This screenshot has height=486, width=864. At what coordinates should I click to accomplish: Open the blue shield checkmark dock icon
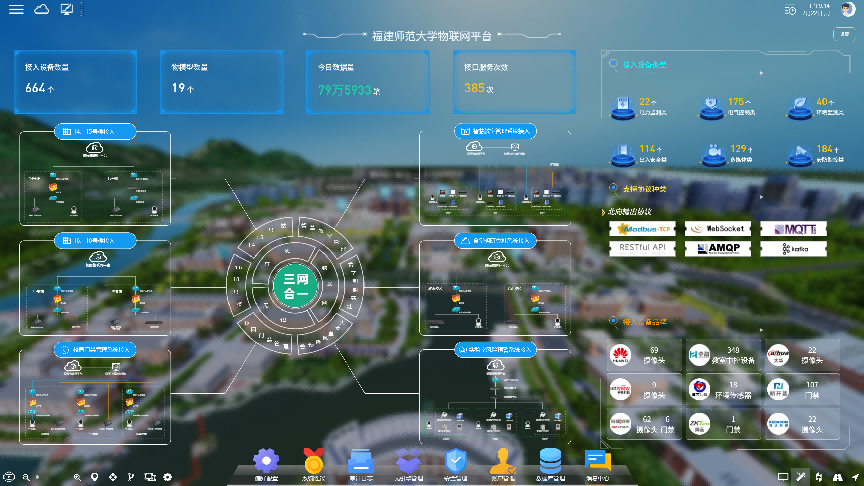tap(456, 461)
